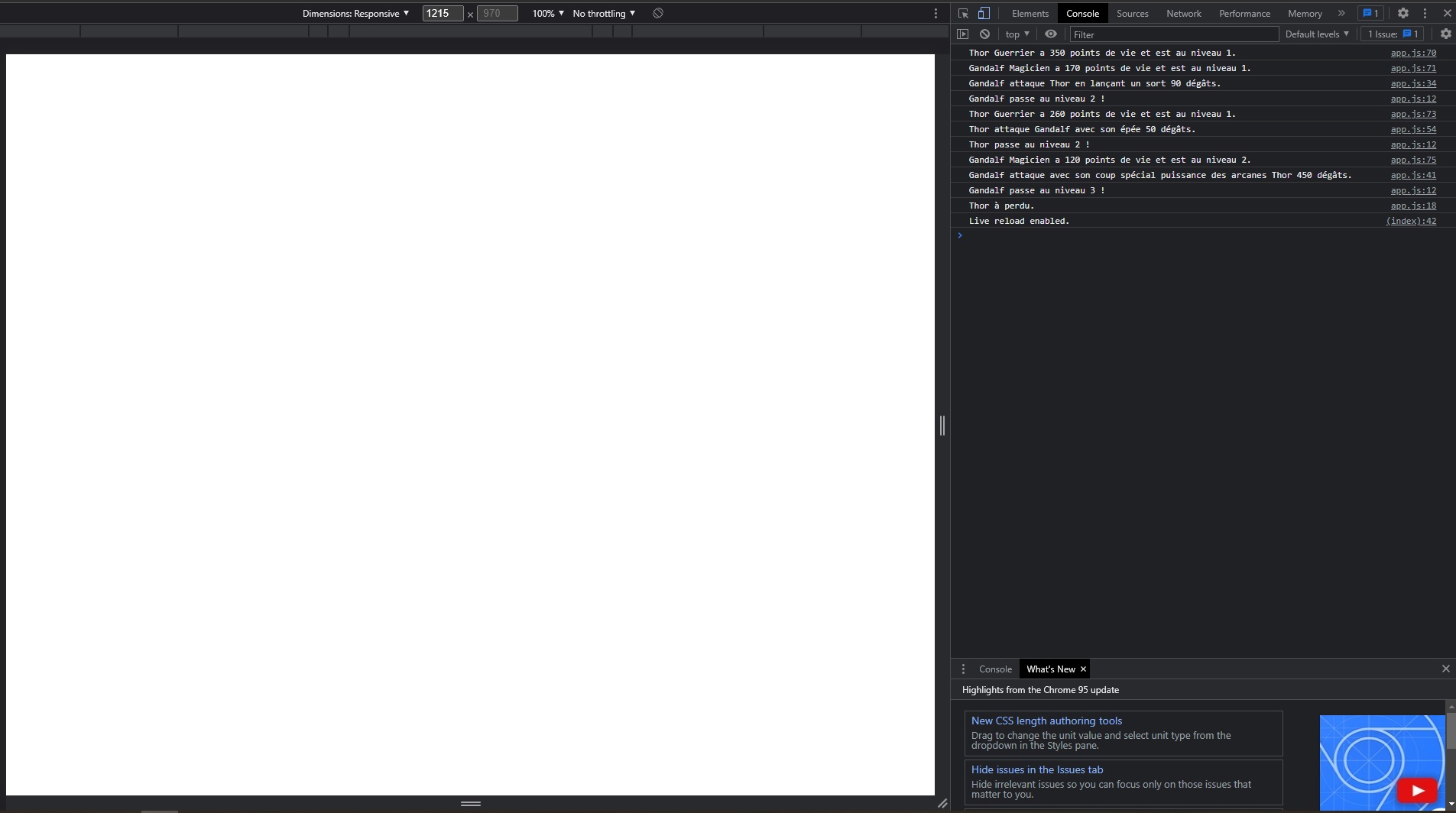Switch to the Performance tab

point(1244,13)
